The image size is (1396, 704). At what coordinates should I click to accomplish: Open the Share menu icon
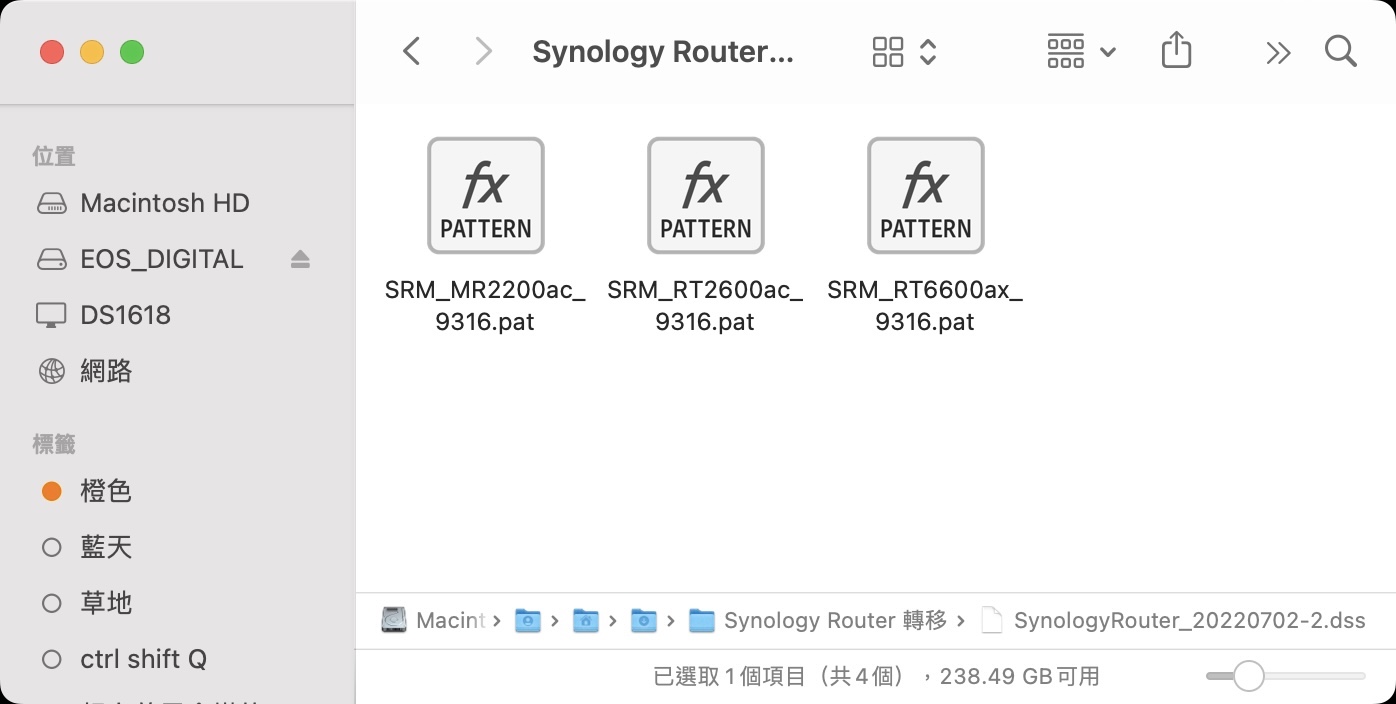tap(1176, 51)
